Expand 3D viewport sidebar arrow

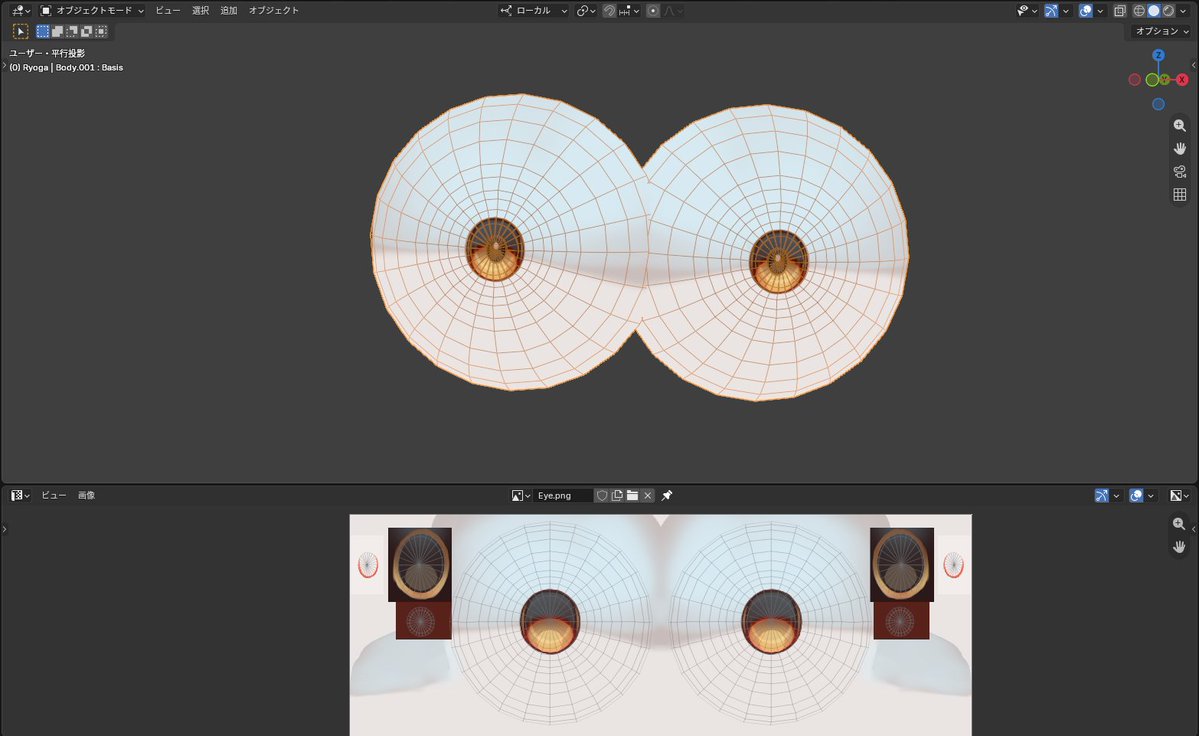(1194, 65)
